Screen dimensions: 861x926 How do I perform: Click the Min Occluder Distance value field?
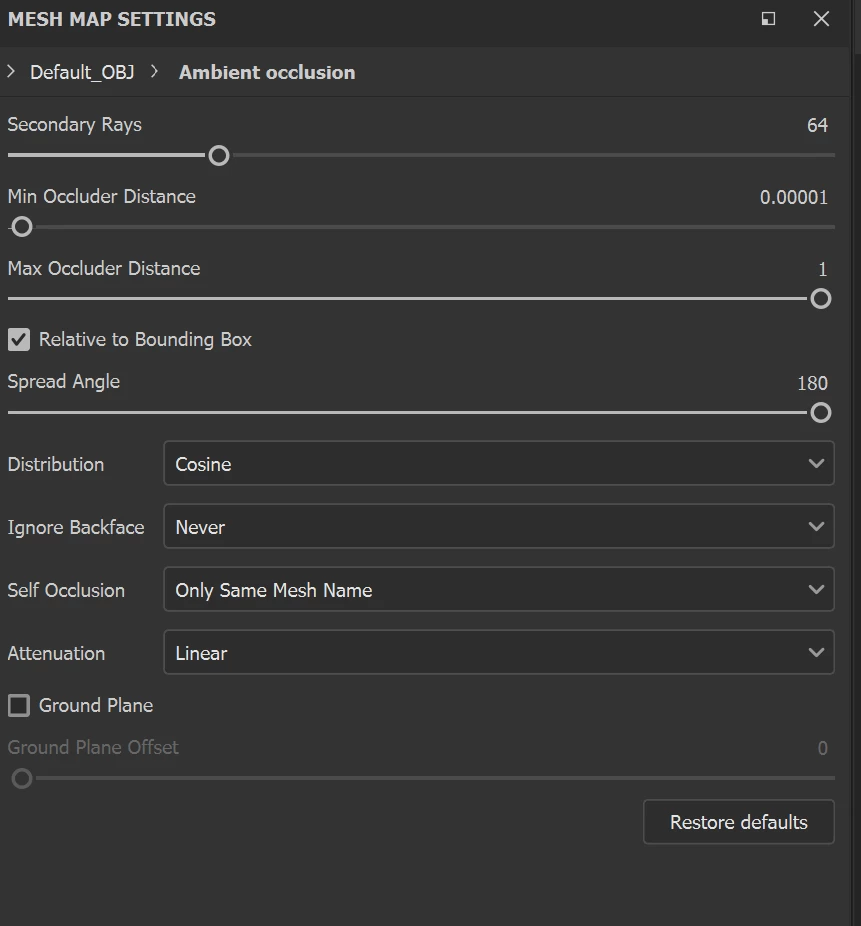[794, 197]
